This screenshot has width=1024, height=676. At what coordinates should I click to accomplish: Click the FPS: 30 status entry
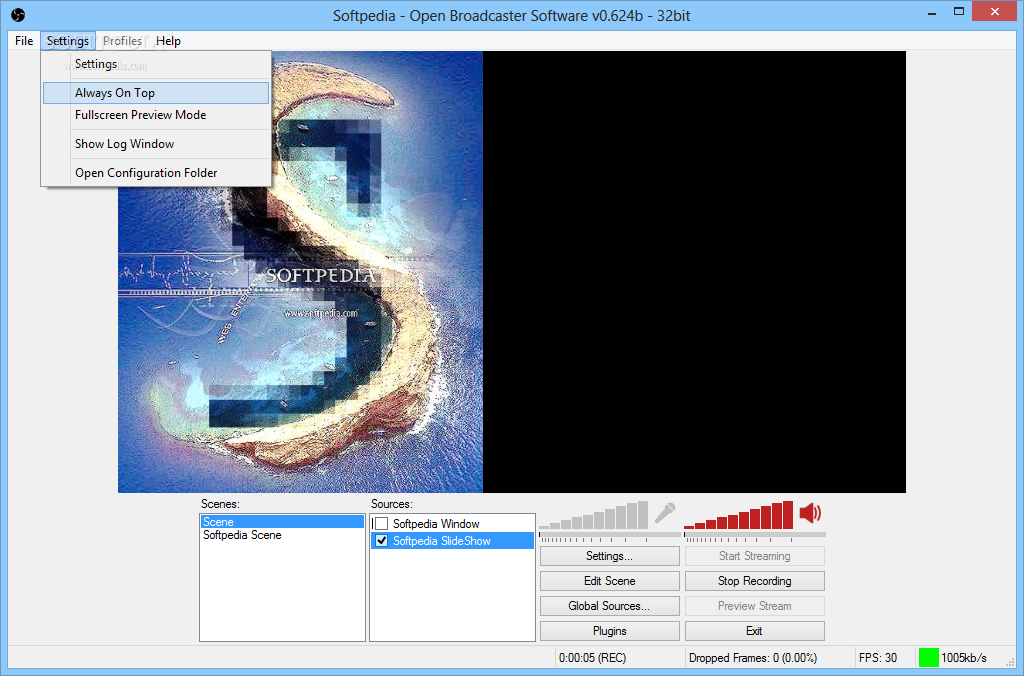point(878,658)
